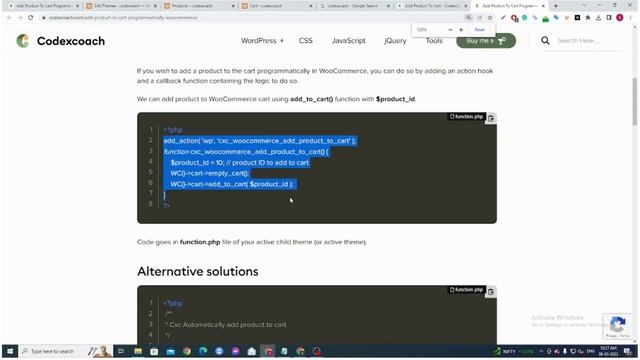Screen dimensions: 640x360
Task: Open the CSS menu item
Action: click(x=305, y=41)
